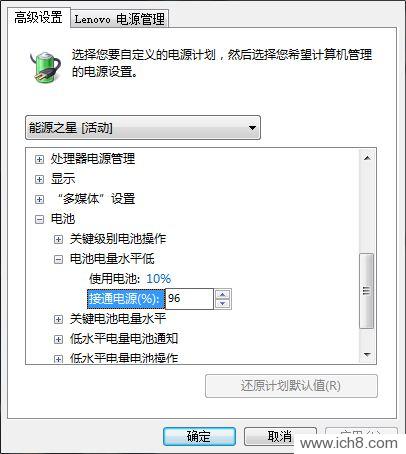This screenshot has width=406, height=454.
Task: Switch to Lenovo 电源管理 tab
Action: 120,19
